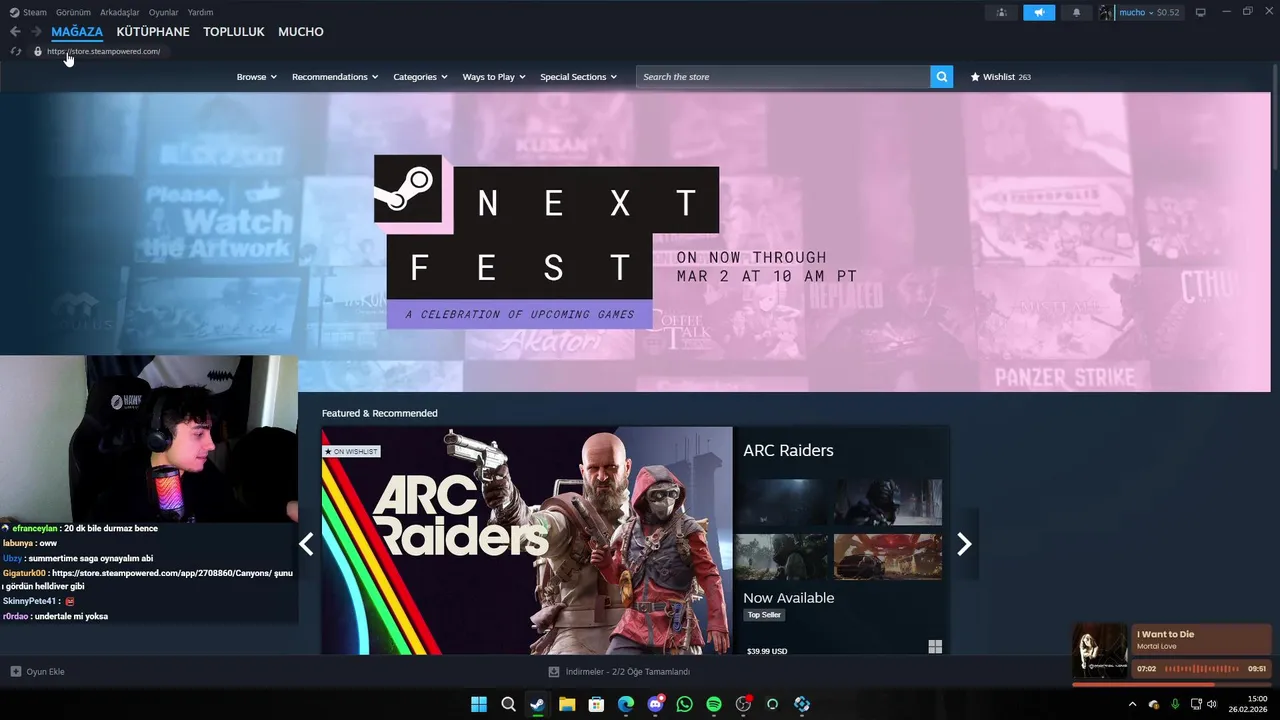The height and width of the screenshot is (720, 1280).
Task: Open Spotify from the taskbar
Action: tap(714, 704)
